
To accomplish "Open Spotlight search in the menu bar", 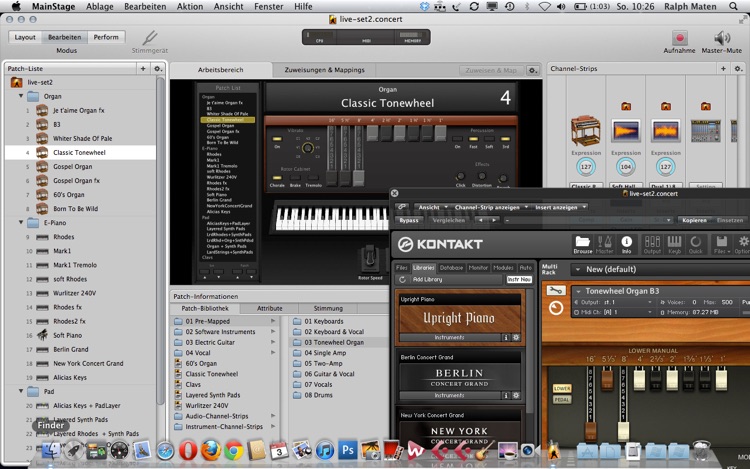I will tap(733, 6).
